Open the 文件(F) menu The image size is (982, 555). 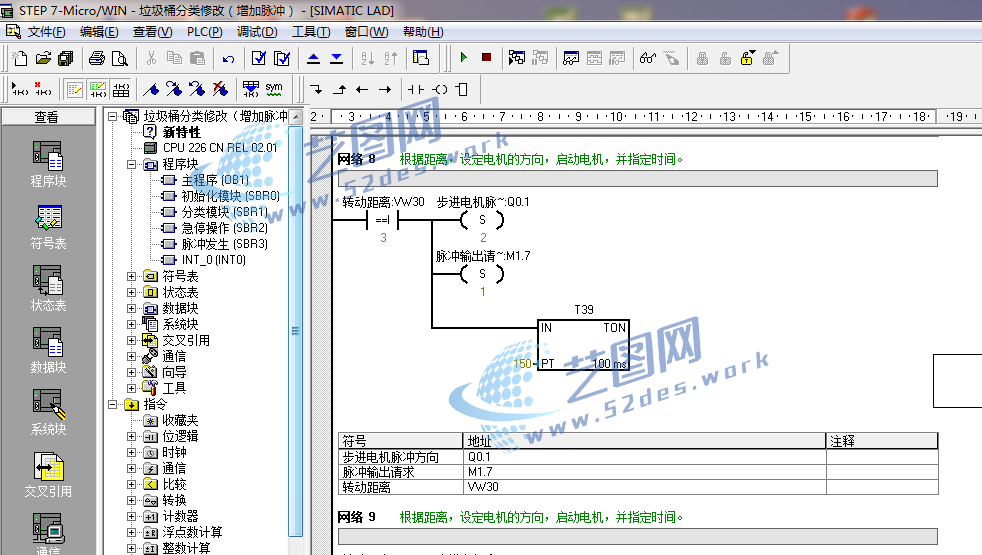(46, 31)
